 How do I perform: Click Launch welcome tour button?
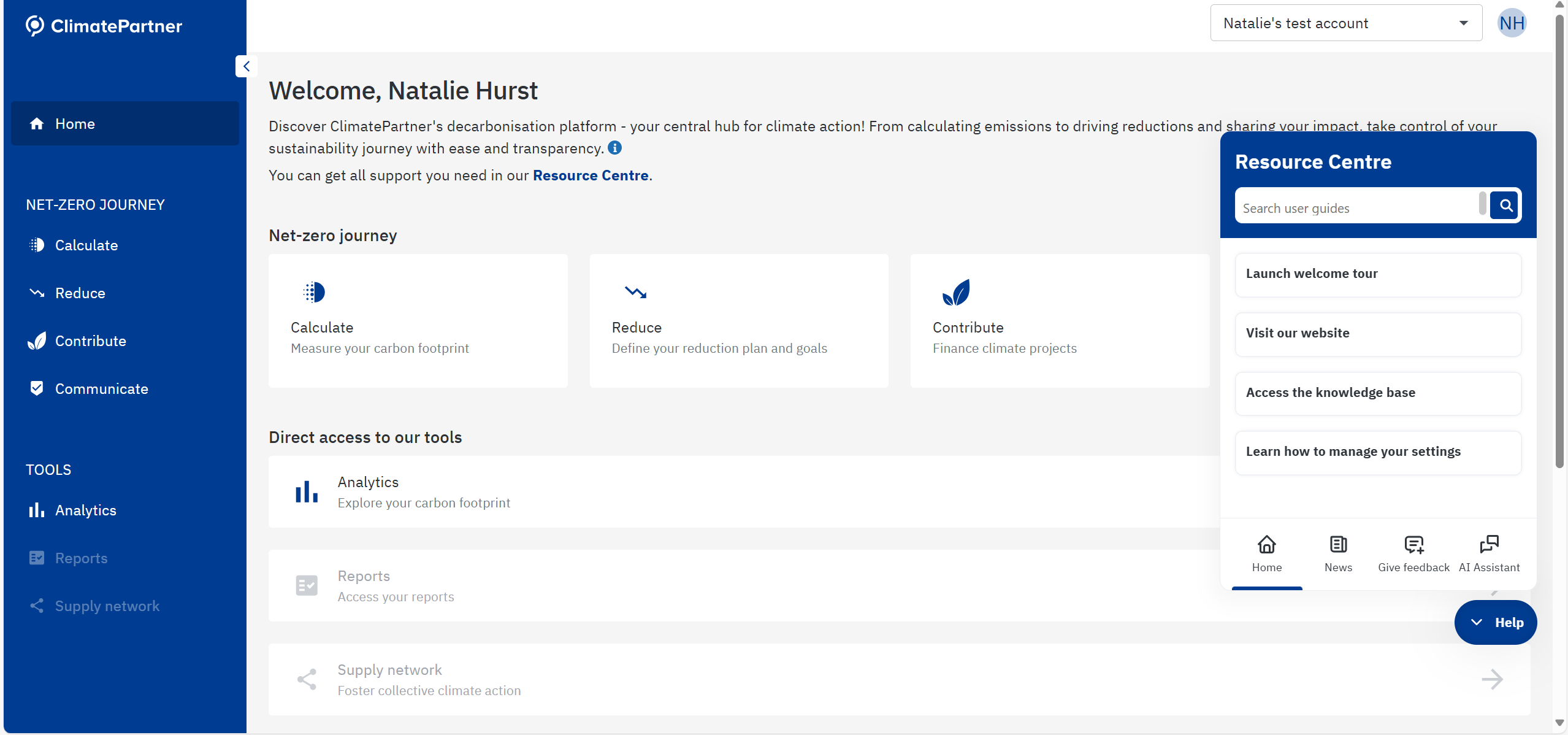point(1377,274)
